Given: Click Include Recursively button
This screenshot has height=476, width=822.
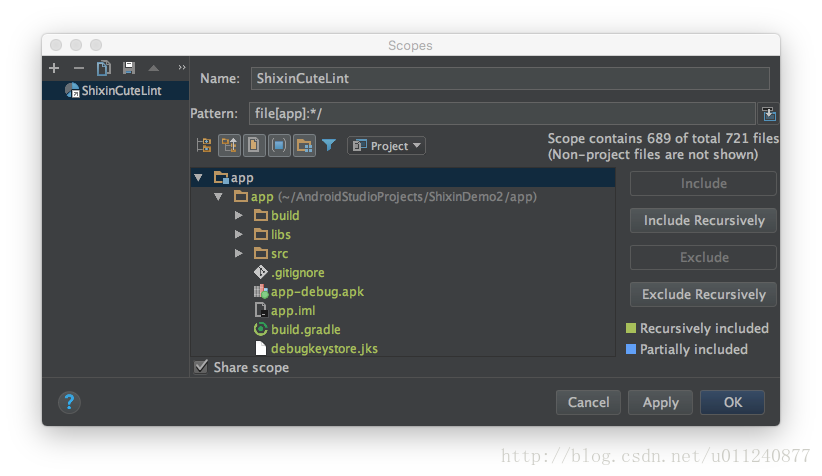Looking at the screenshot, I should click(703, 220).
